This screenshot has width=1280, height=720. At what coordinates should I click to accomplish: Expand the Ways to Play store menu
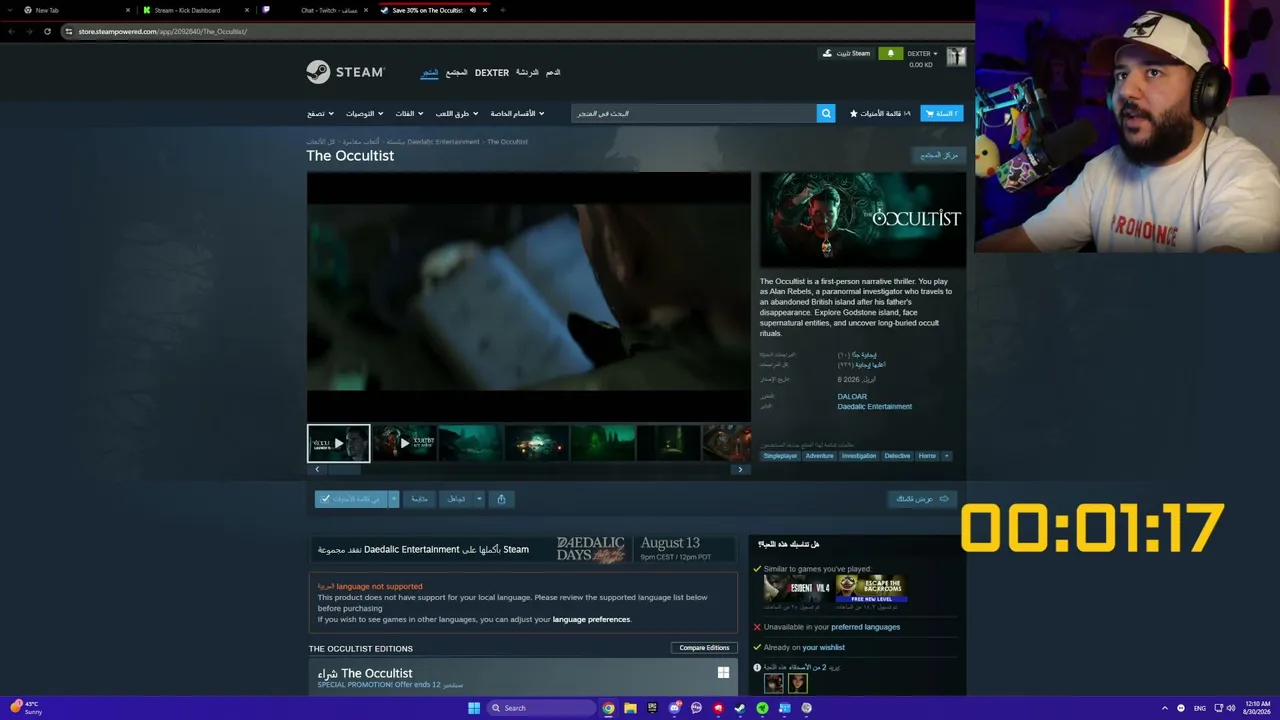click(x=456, y=113)
